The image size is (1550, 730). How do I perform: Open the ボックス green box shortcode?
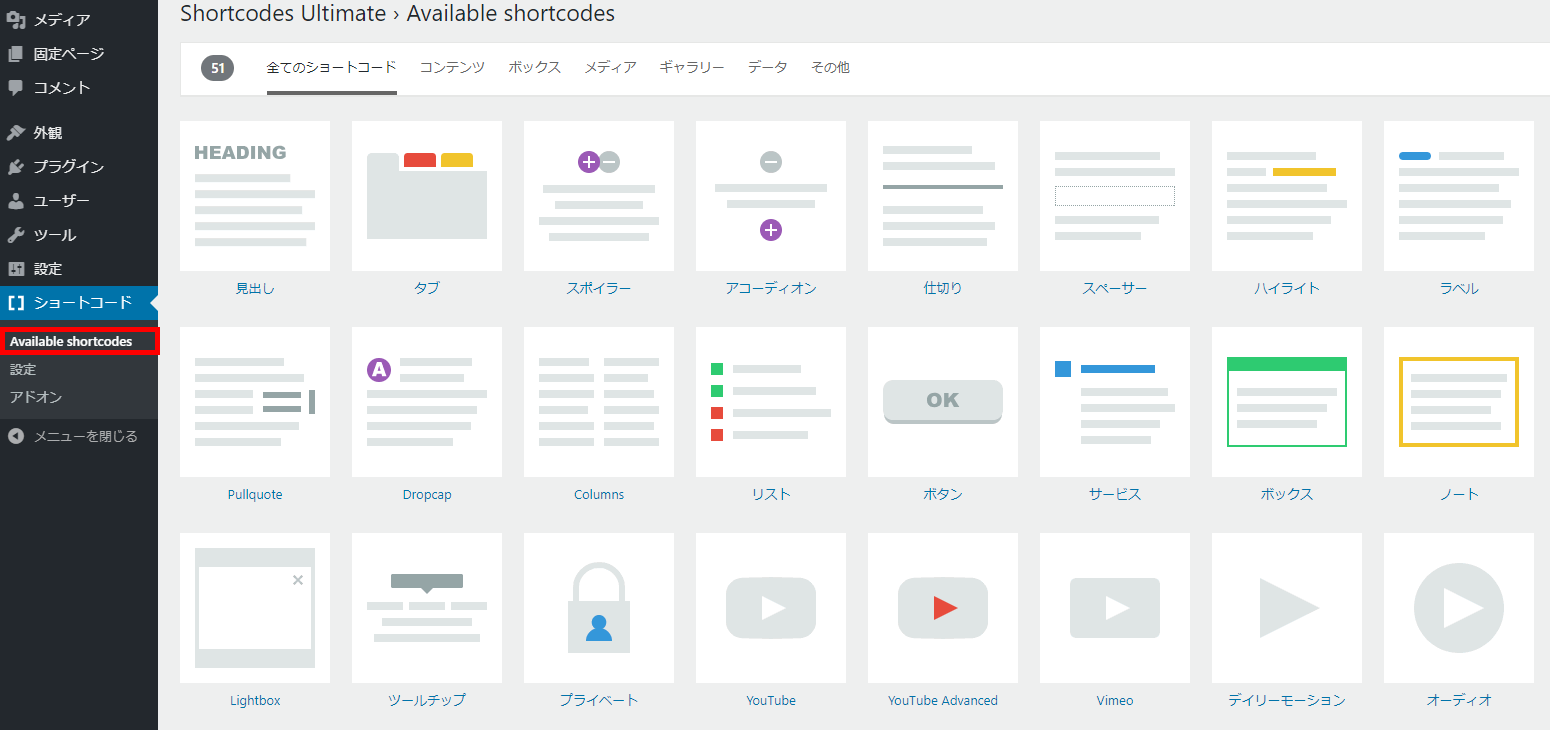pyautogui.click(x=1287, y=402)
